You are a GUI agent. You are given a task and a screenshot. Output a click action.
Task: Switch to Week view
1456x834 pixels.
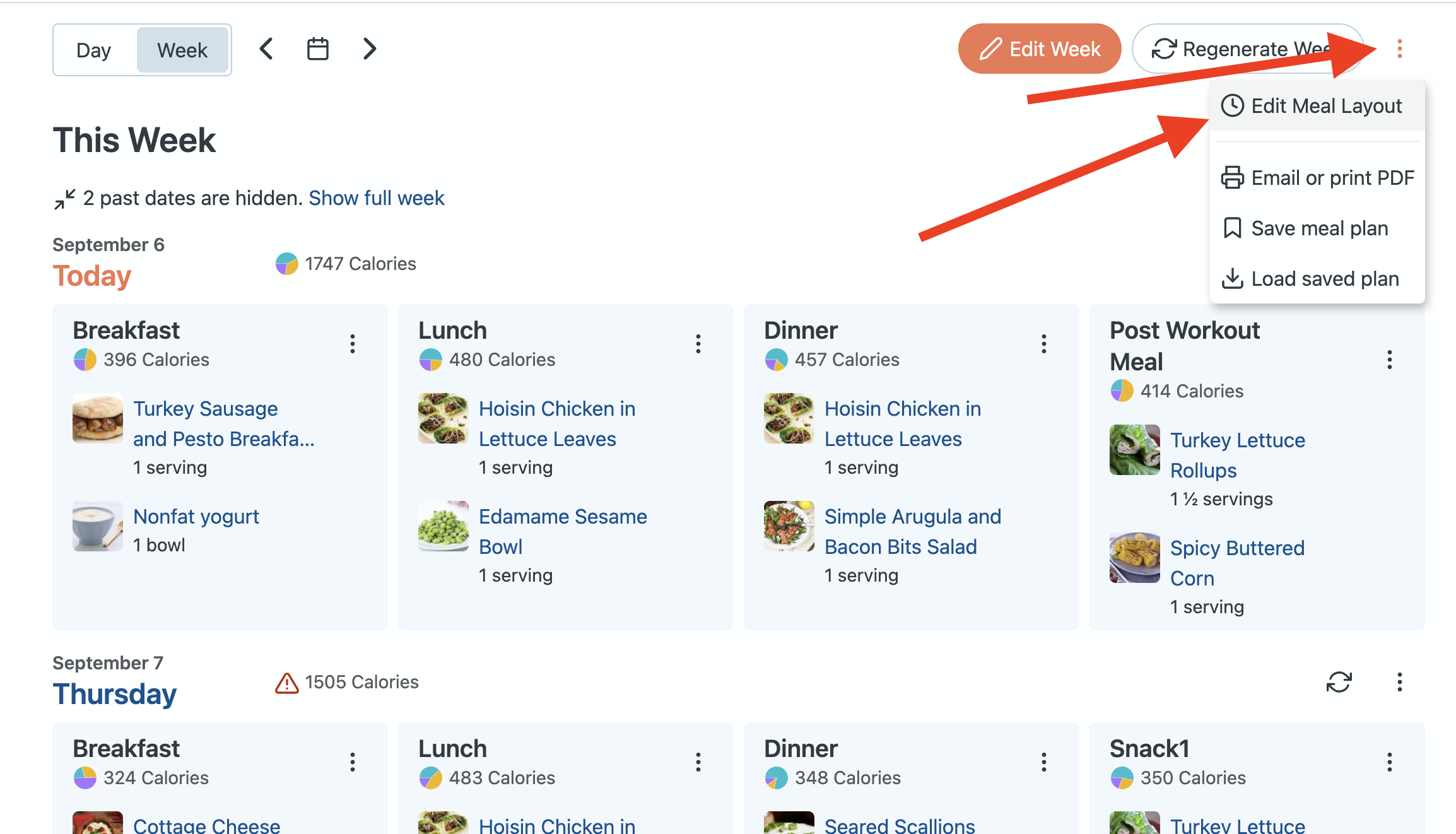pos(182,50)
